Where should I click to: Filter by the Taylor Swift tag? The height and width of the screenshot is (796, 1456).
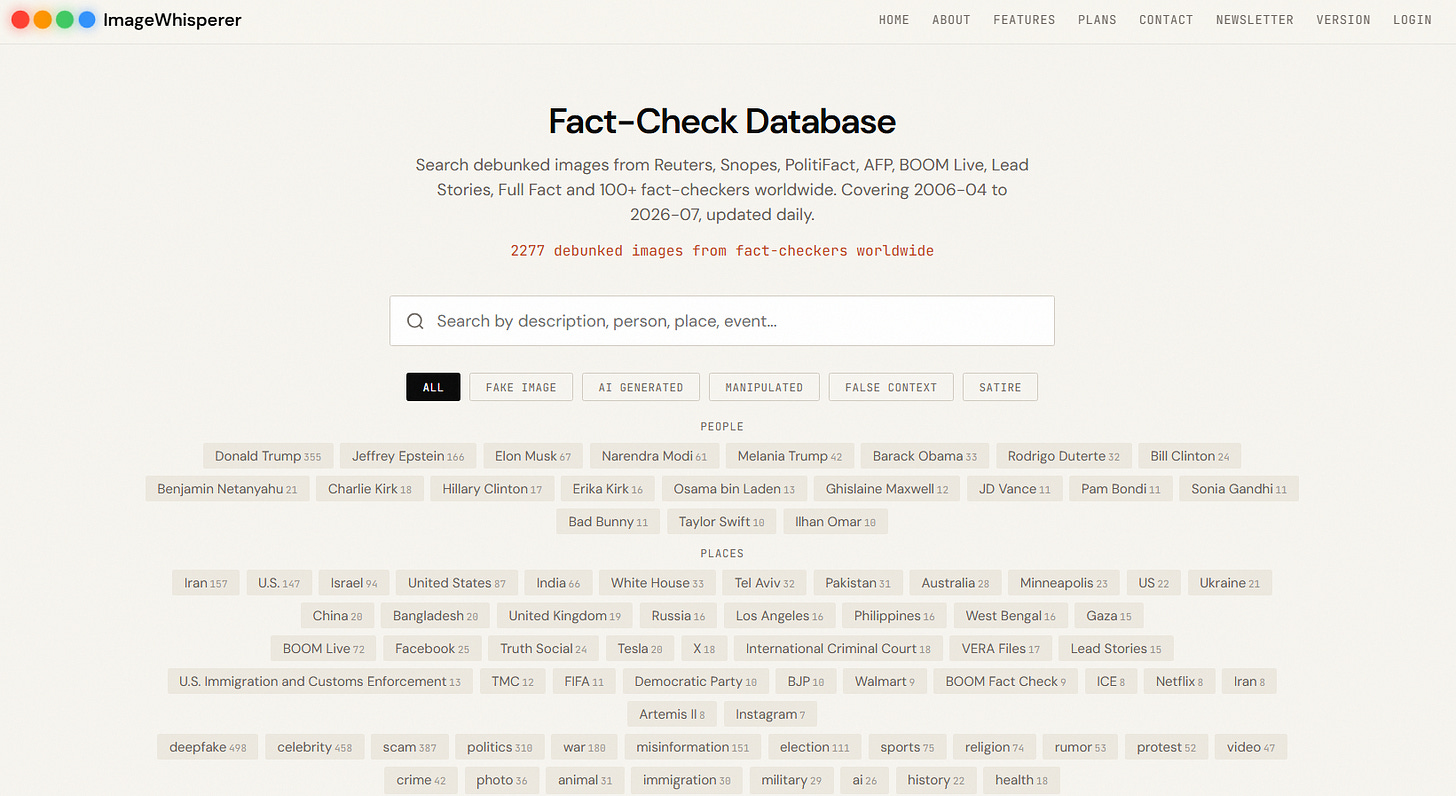pos(721,522)
